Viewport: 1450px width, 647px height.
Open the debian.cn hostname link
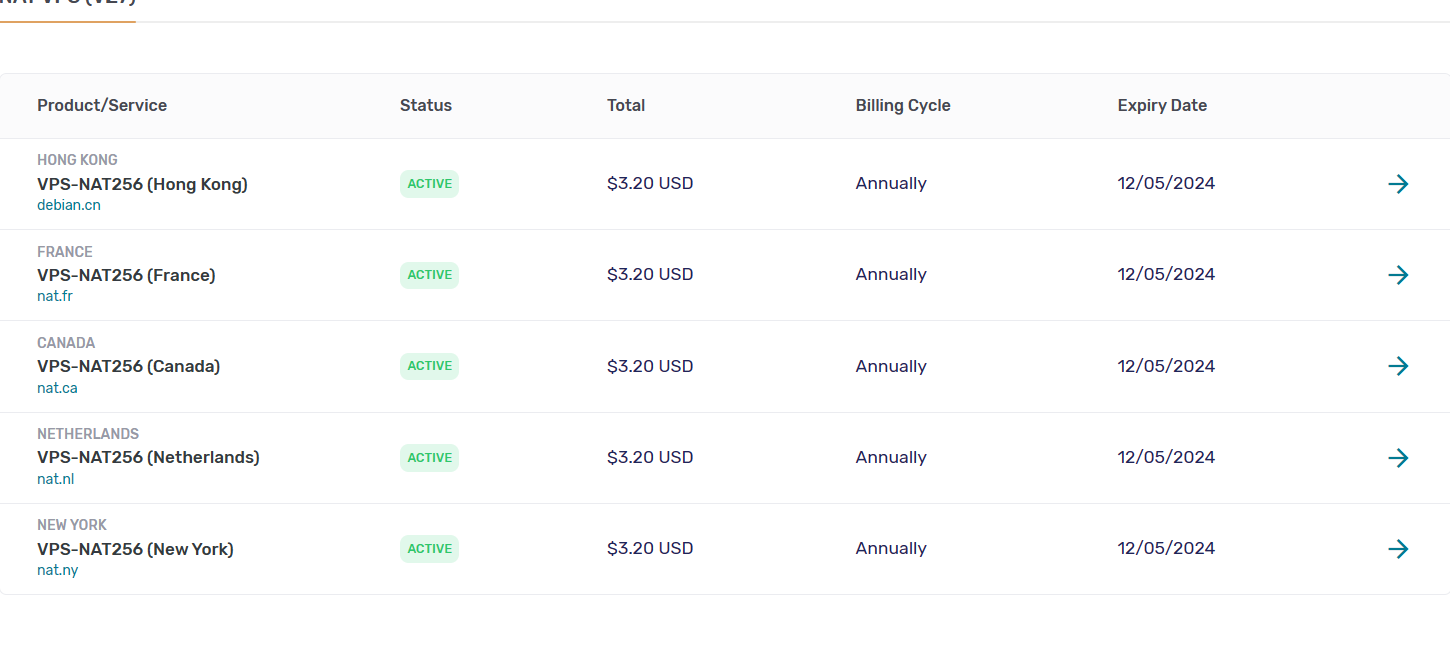click(x=69, y=206)
